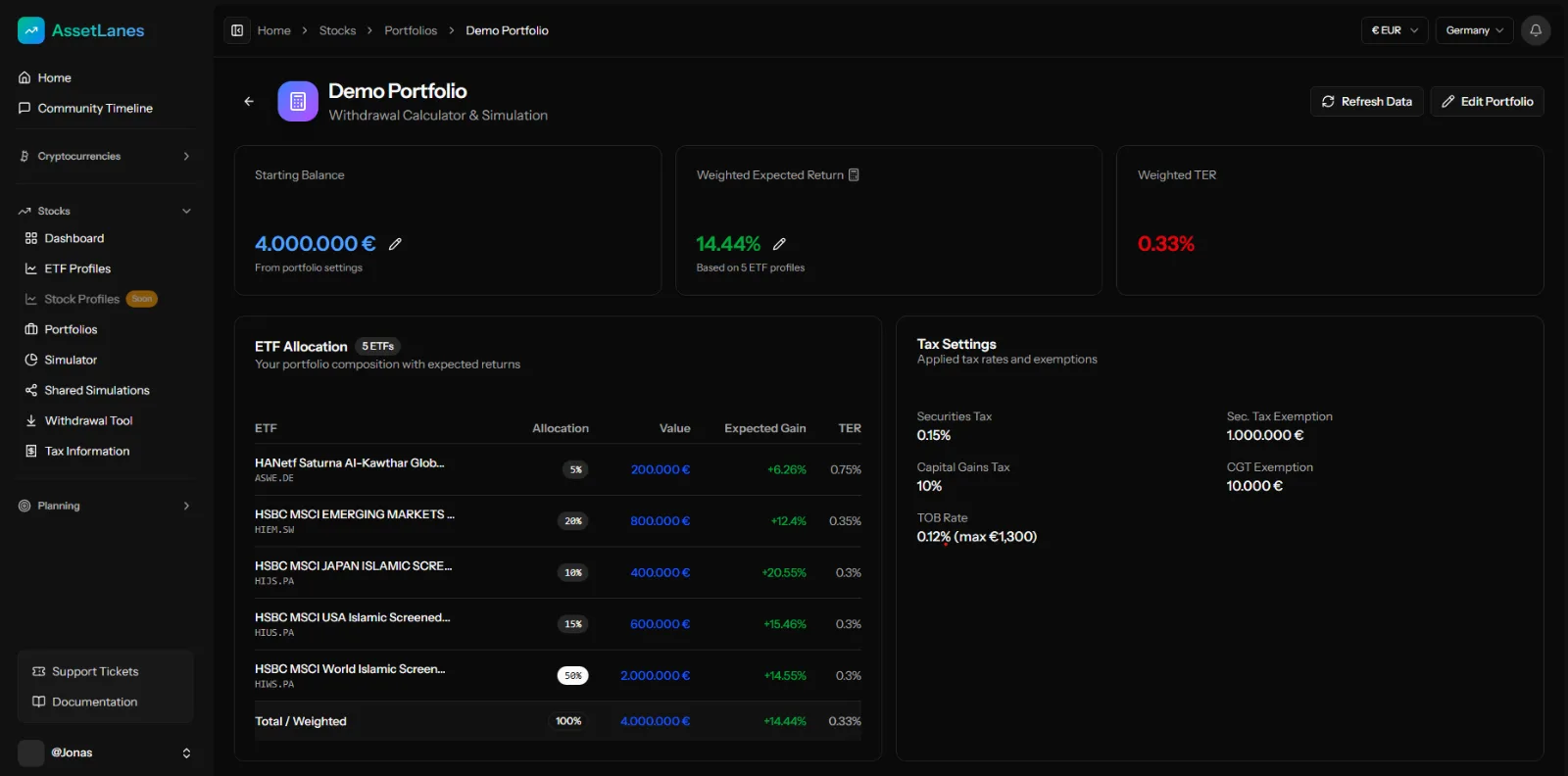Viewport: 1568px width, 776px height.
Task: Click the Home sidebar icon
Action: pos(24,77)
